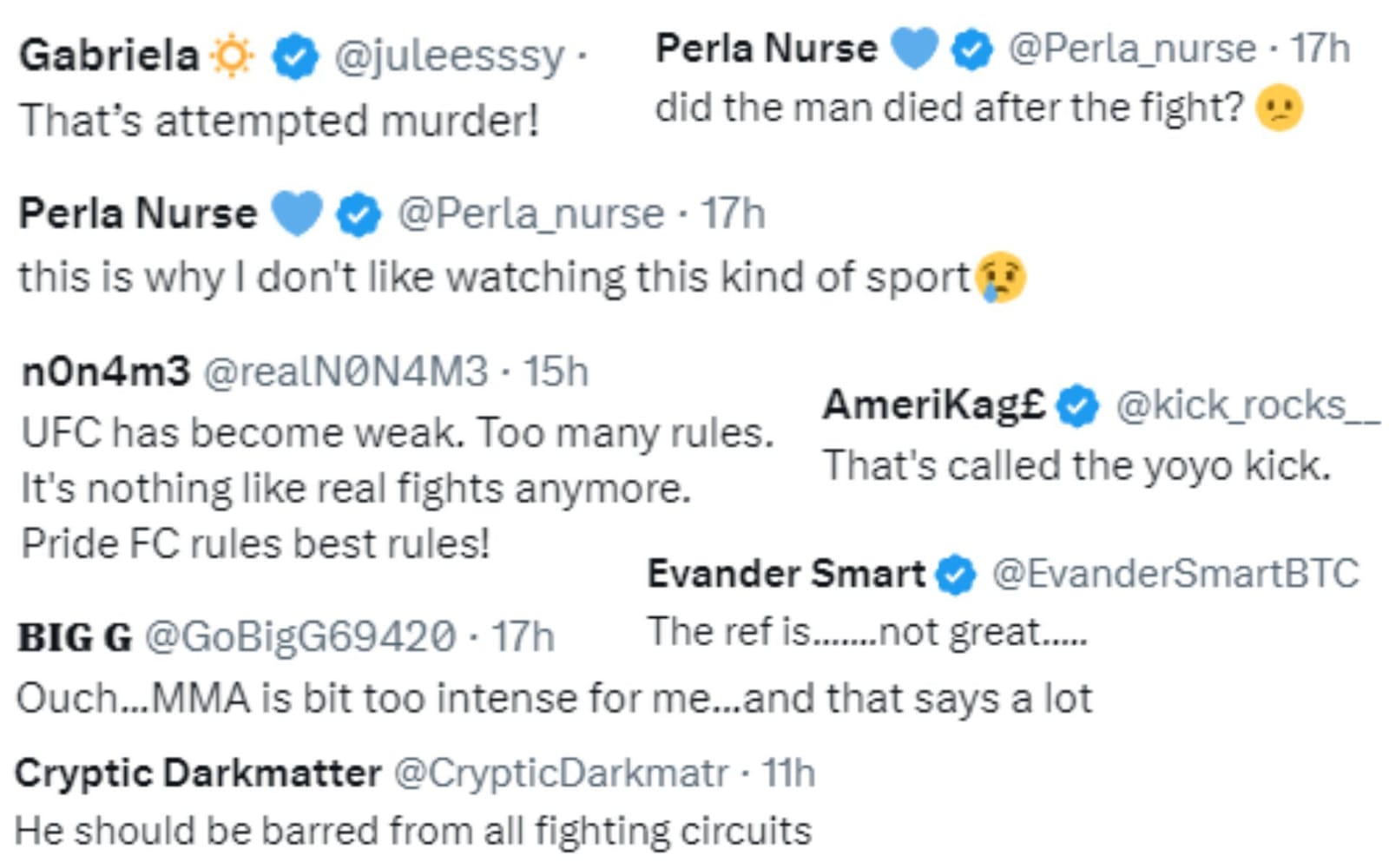The width and height of the screenshot is (1389, 868).
Task: Click the BIG G display name
Action: 75,637
